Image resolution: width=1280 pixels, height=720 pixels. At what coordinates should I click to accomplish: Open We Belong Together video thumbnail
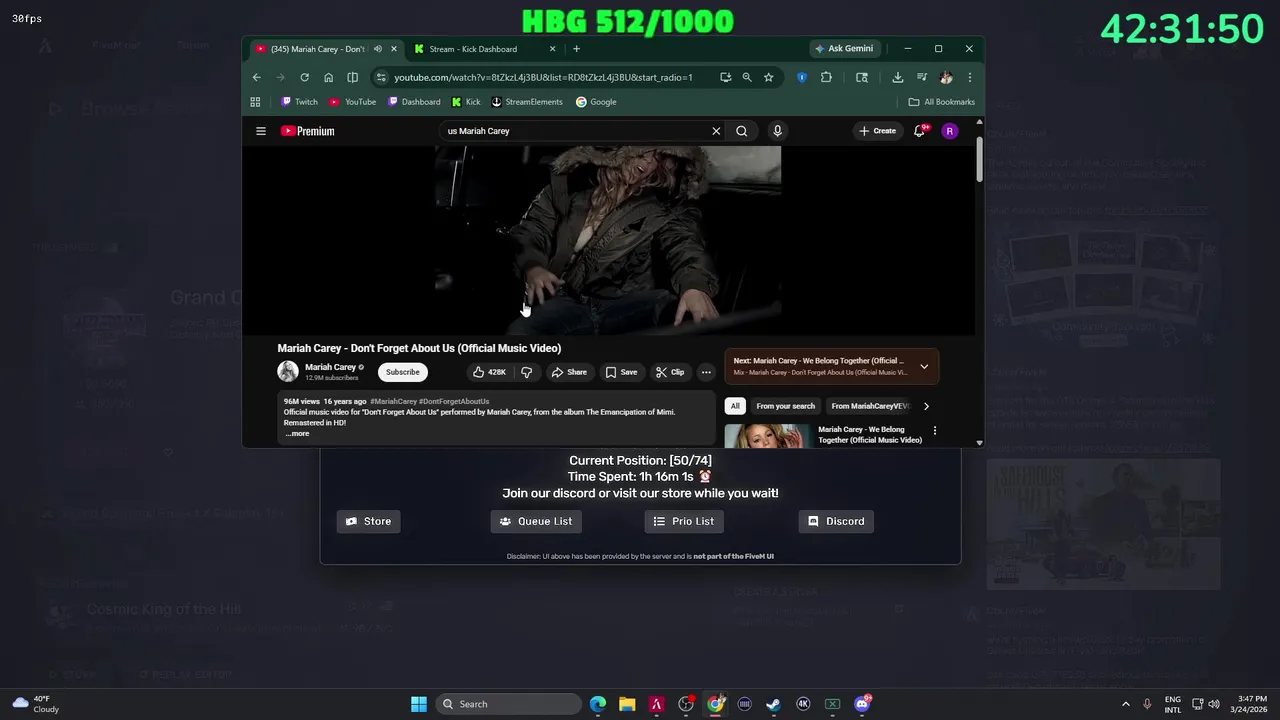coord(767,435)
